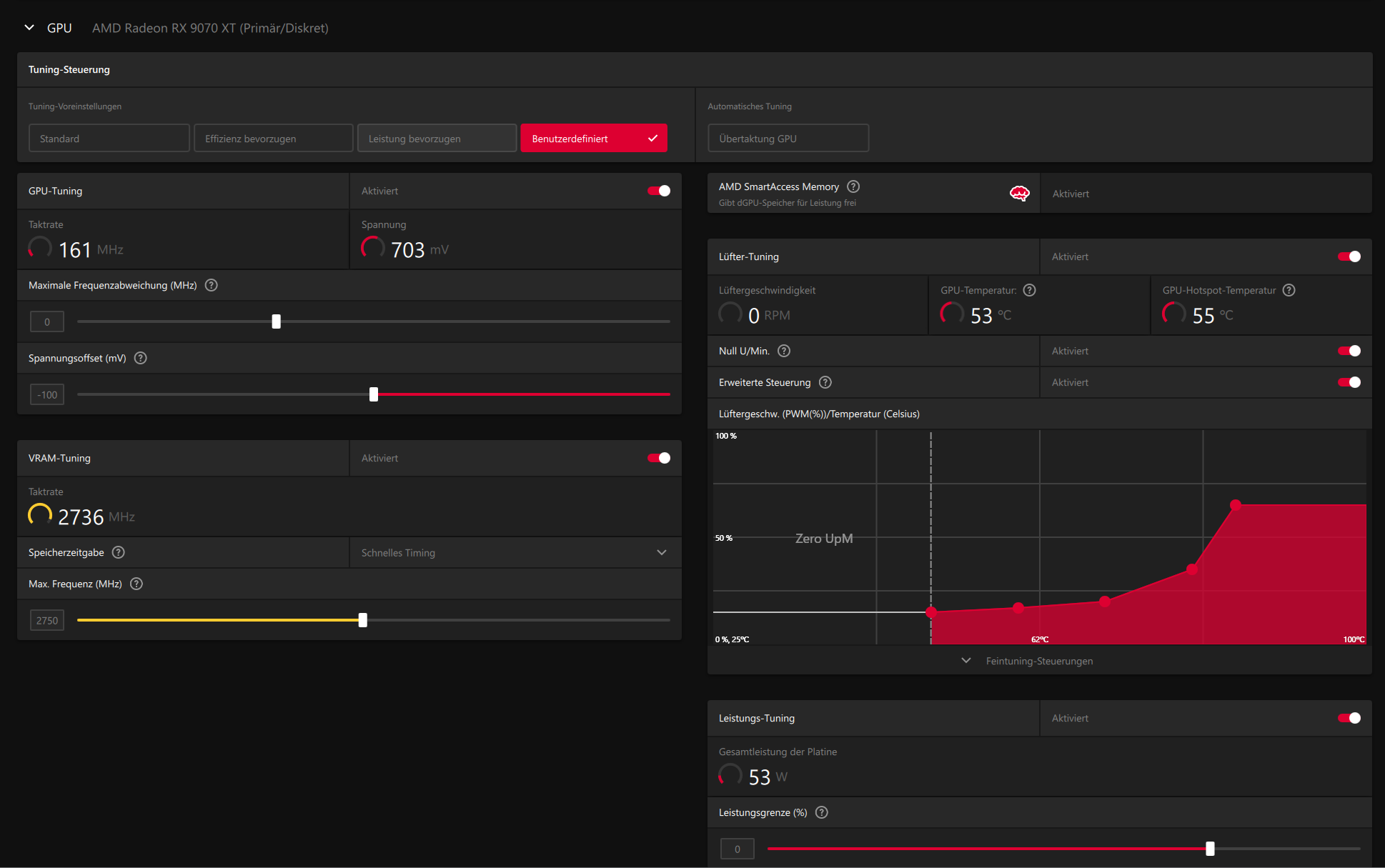Click the Spannungsoffset slider handle

pos(374,394)
